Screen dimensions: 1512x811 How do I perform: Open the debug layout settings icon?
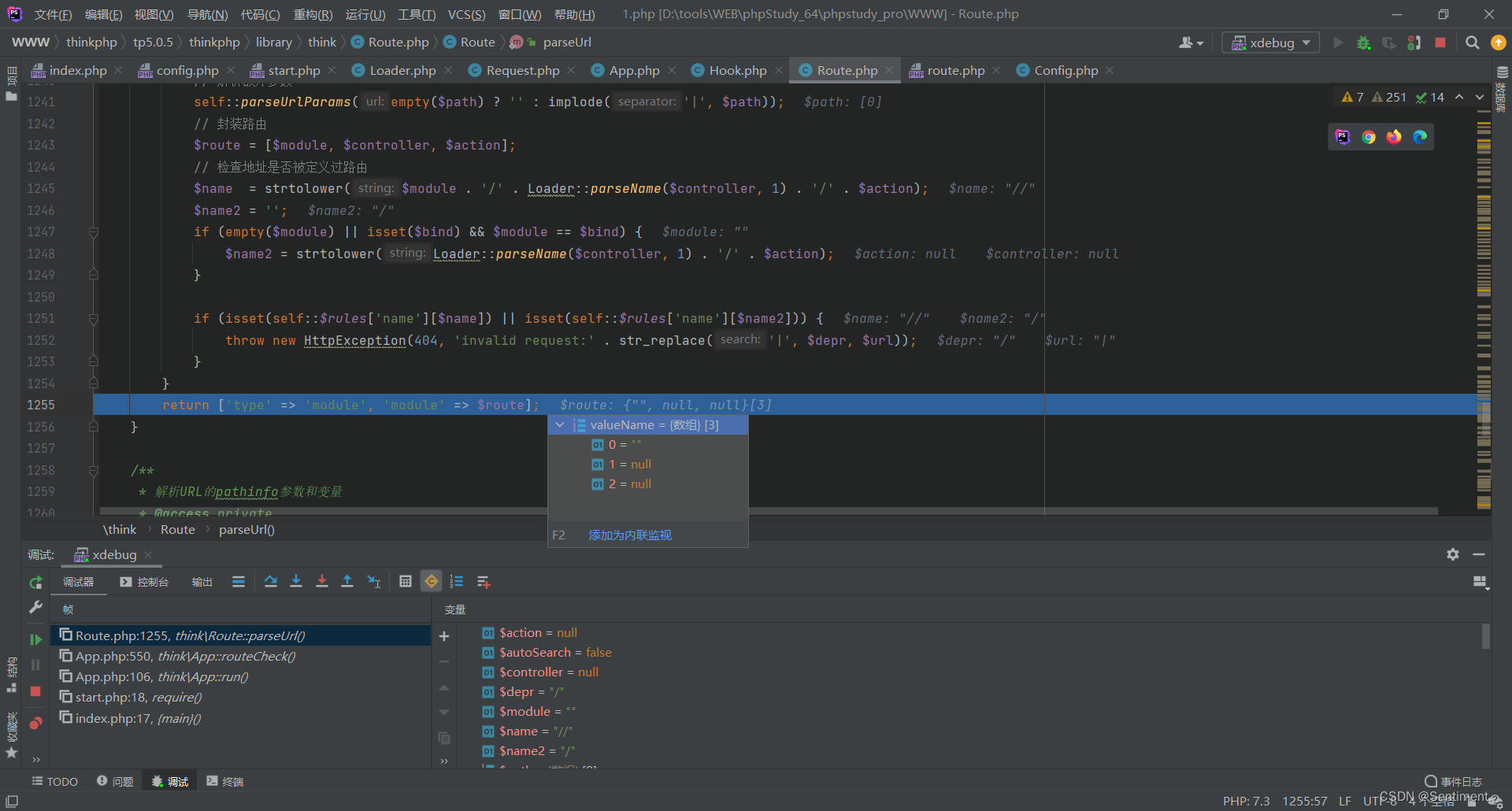point(1480,582)
